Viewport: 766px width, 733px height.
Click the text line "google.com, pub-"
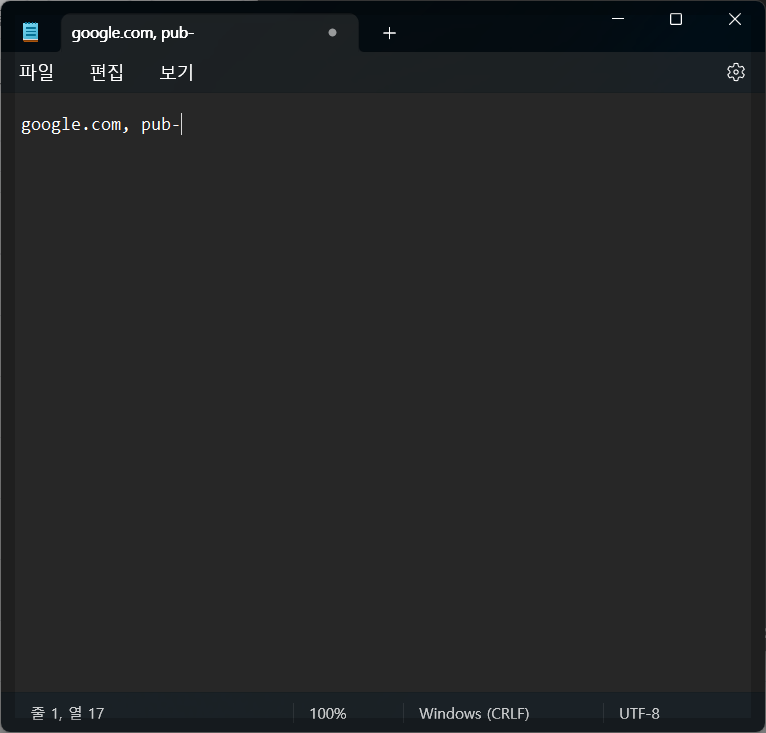(101, 125)
